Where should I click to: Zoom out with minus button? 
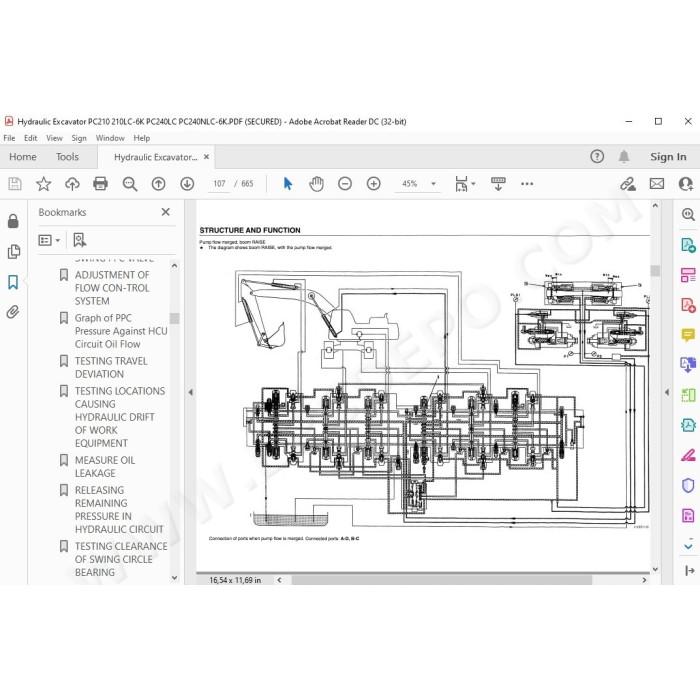[345, 183]
